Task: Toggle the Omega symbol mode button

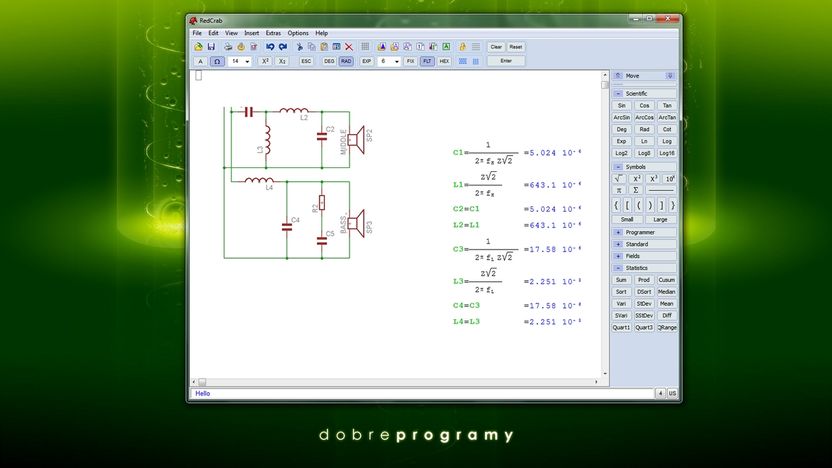Action: (217, 61)
